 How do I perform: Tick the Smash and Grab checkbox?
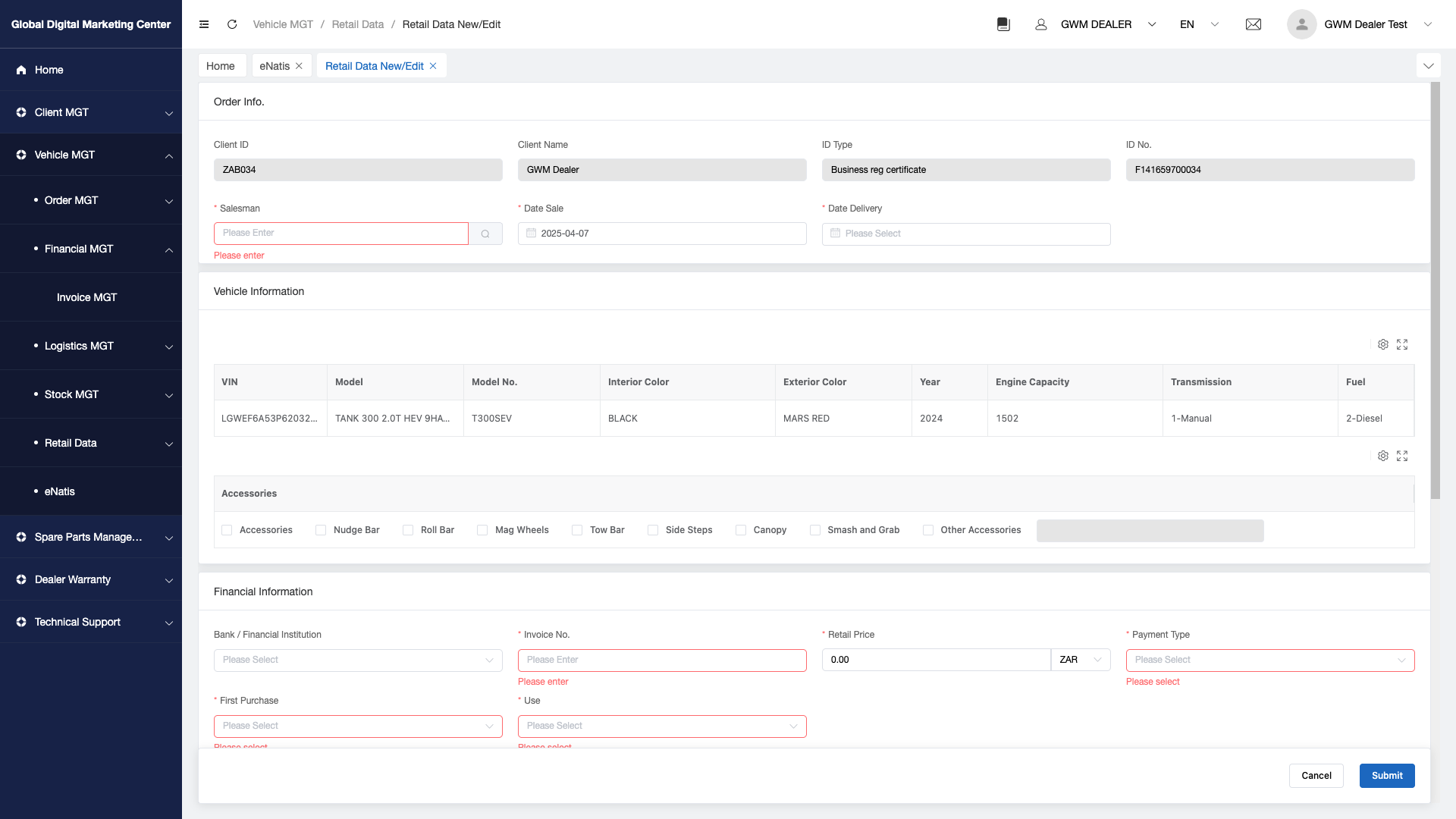click(x=815, y=530)
